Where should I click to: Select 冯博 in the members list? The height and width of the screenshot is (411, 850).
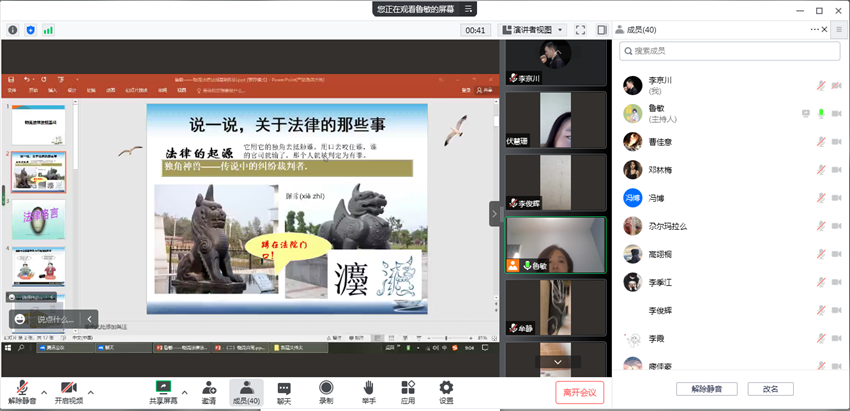click(x=657, y=198)
